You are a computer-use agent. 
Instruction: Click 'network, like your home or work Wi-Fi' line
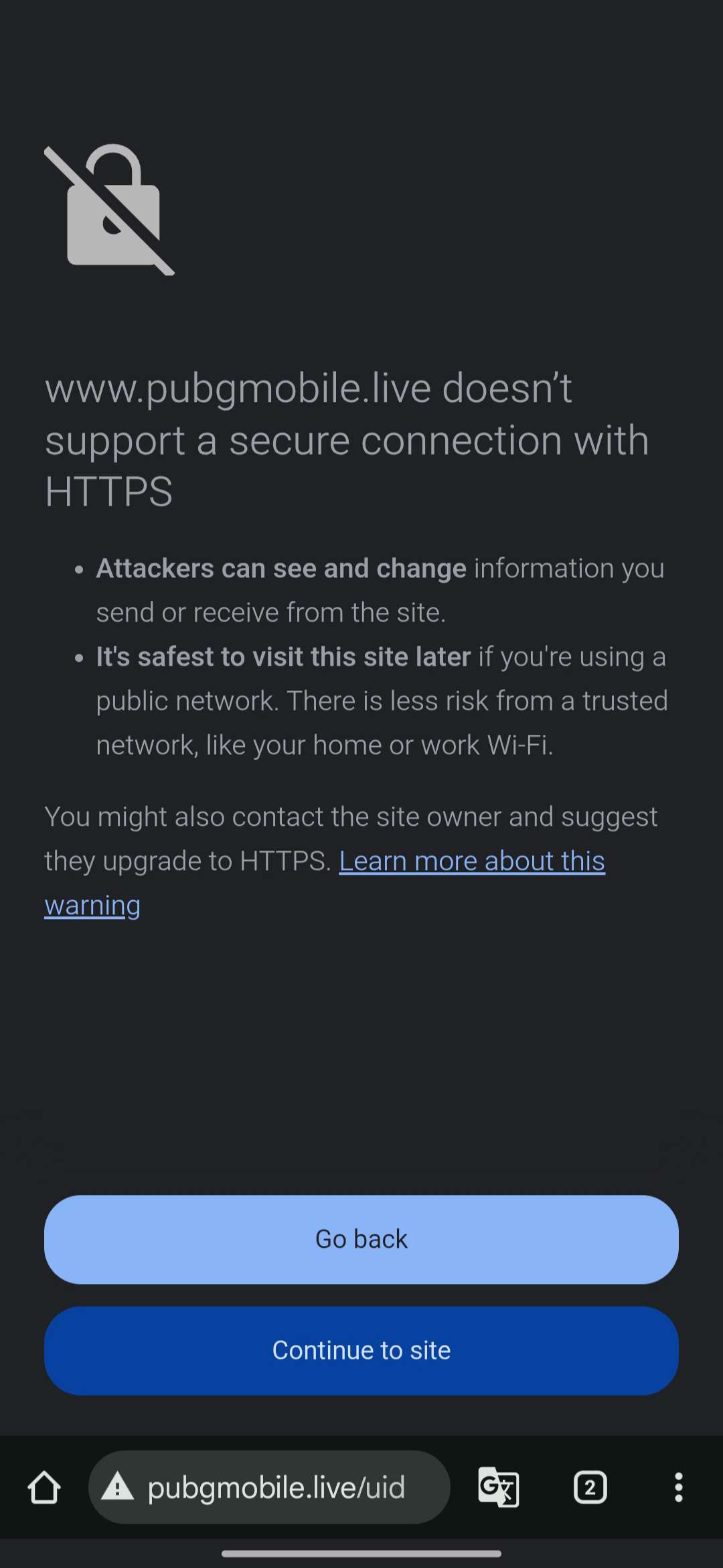point(325,745)
